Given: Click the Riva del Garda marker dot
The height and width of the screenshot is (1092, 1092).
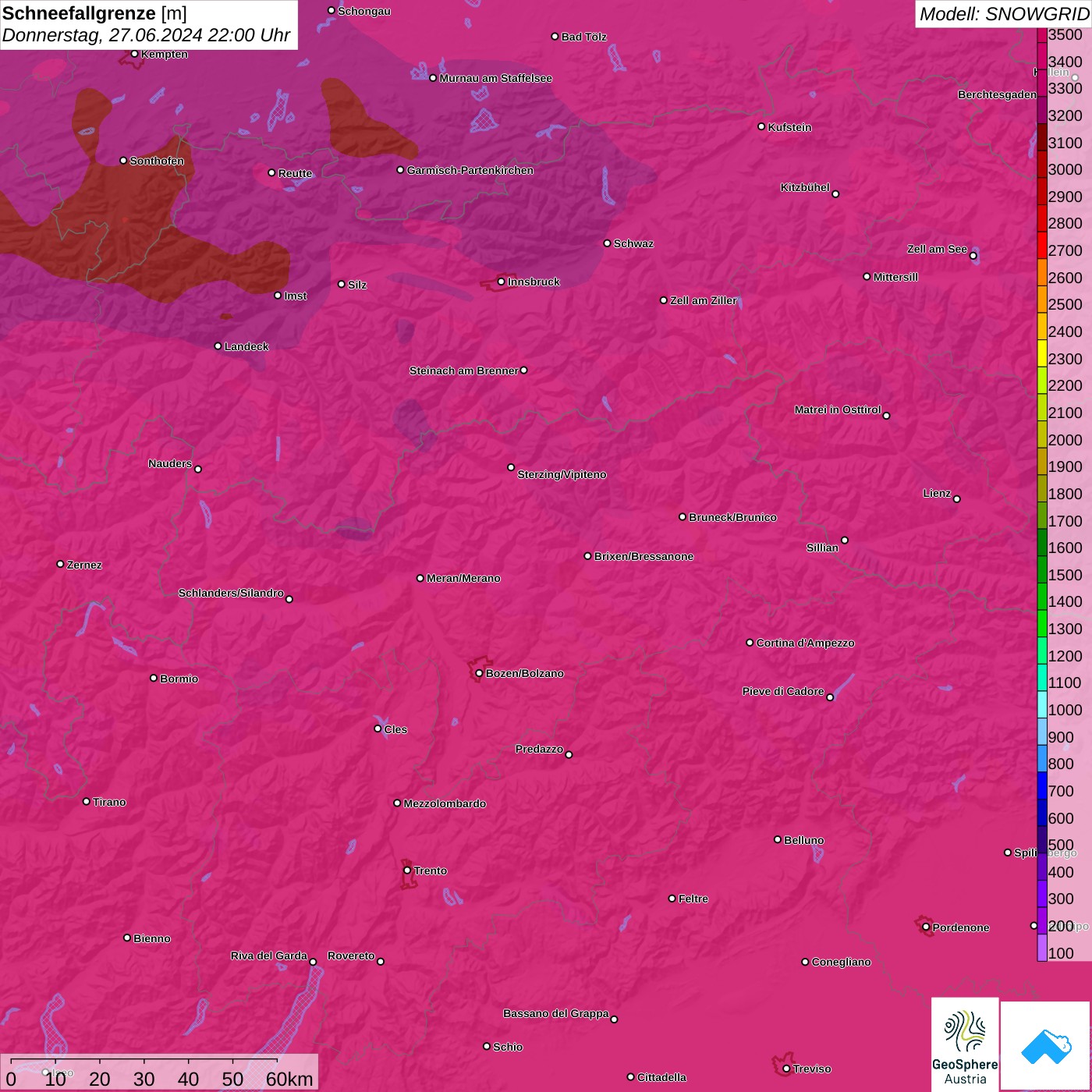Looking at the screenshot, I should click(x=314, y=962).
